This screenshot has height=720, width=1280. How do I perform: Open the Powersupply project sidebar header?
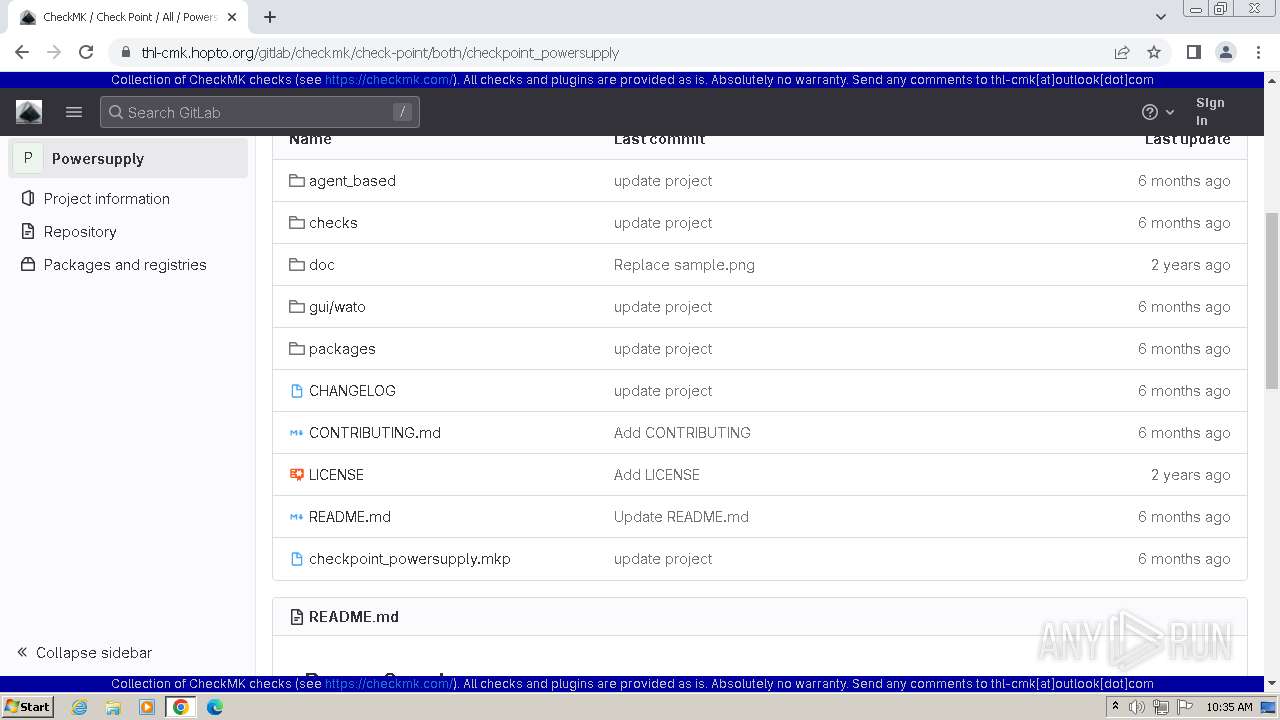(128, 158)
